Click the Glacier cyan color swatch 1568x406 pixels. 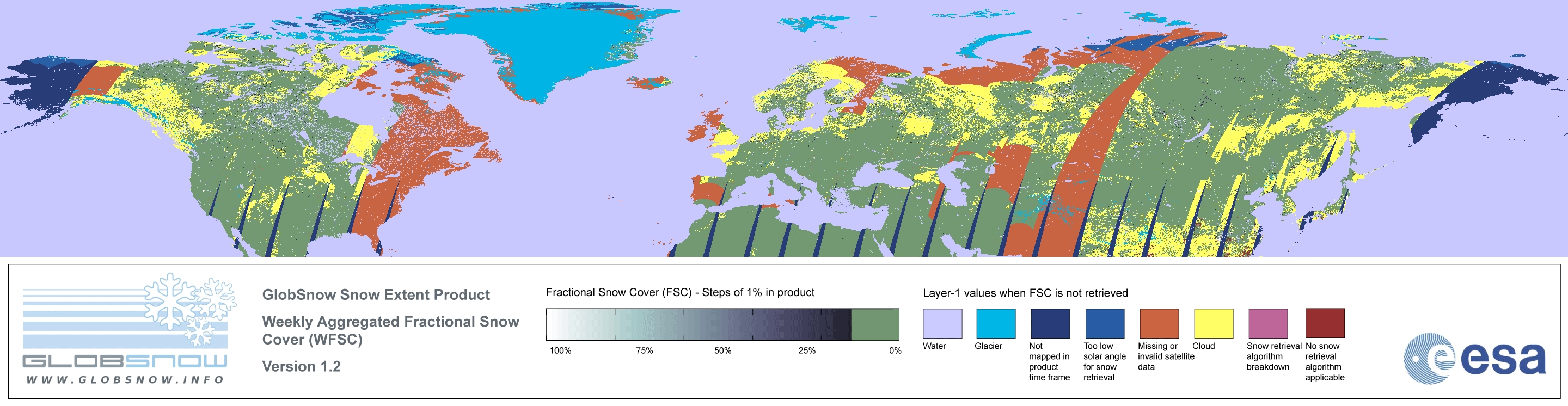click(996, 323)
